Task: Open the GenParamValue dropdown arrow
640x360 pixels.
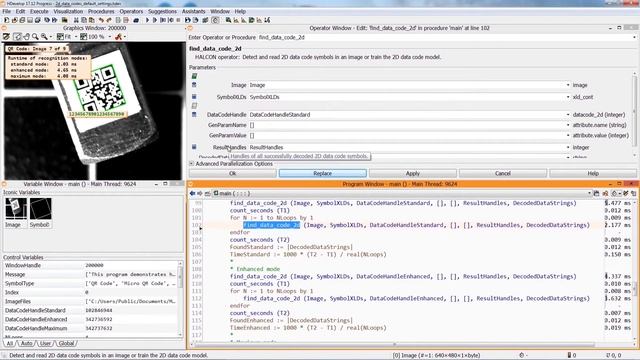Action: click(x=567, y=135)
